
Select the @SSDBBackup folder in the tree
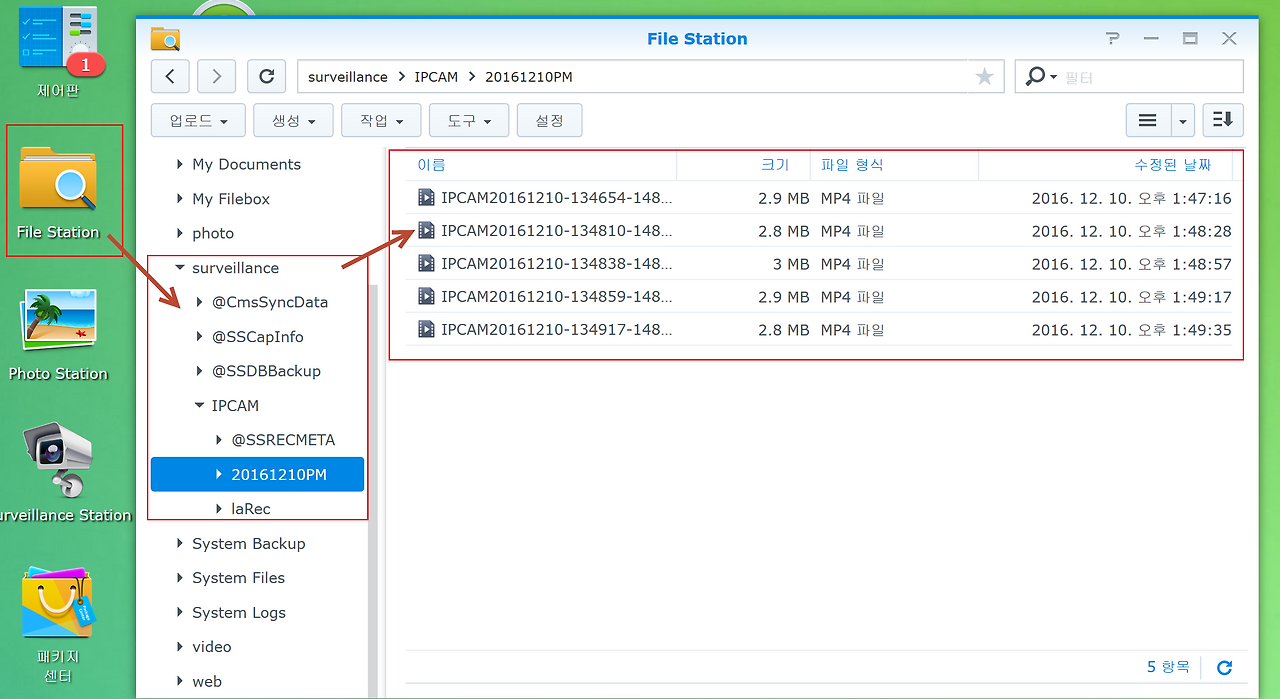click(267, 371)
